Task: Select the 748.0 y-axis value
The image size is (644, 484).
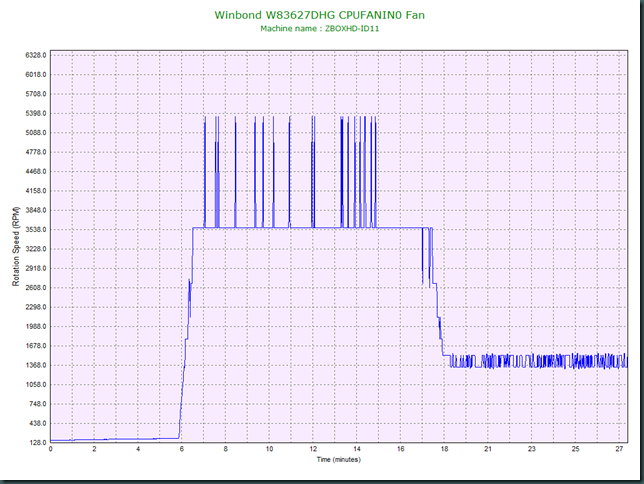Action: point(38,404)
